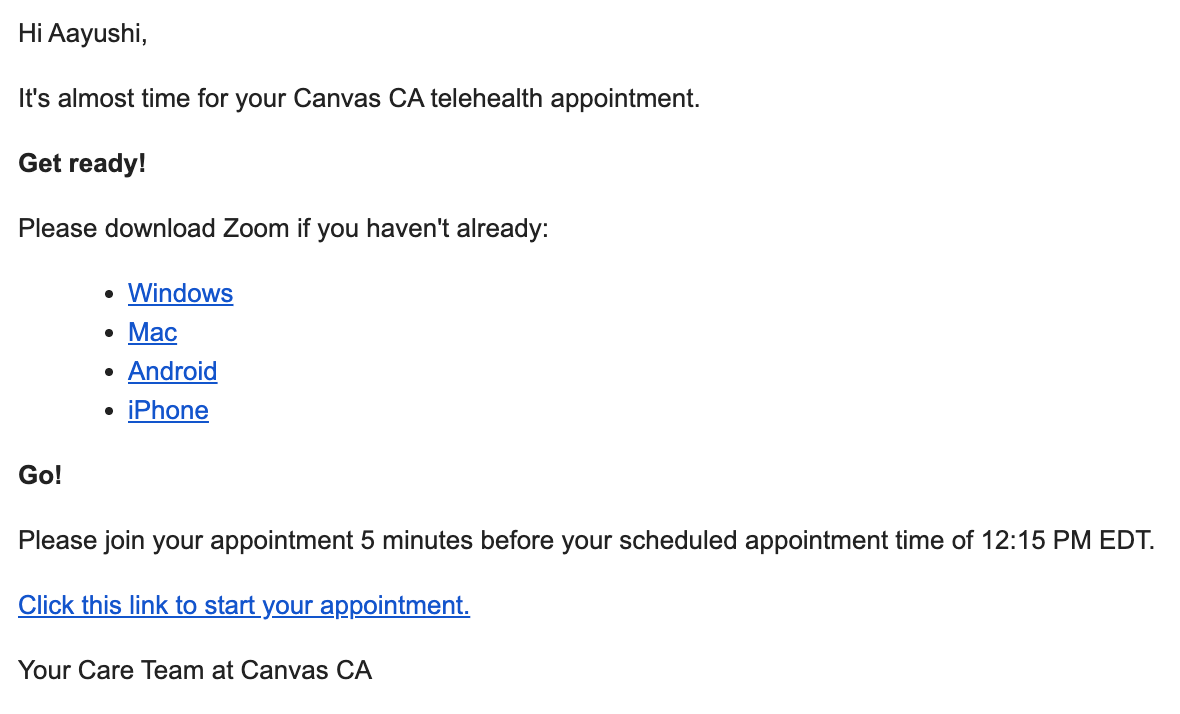Click the bullet point beside Windows
Image resolution: width=1180 pixels, height=714 pixels.
click(110, 294)
